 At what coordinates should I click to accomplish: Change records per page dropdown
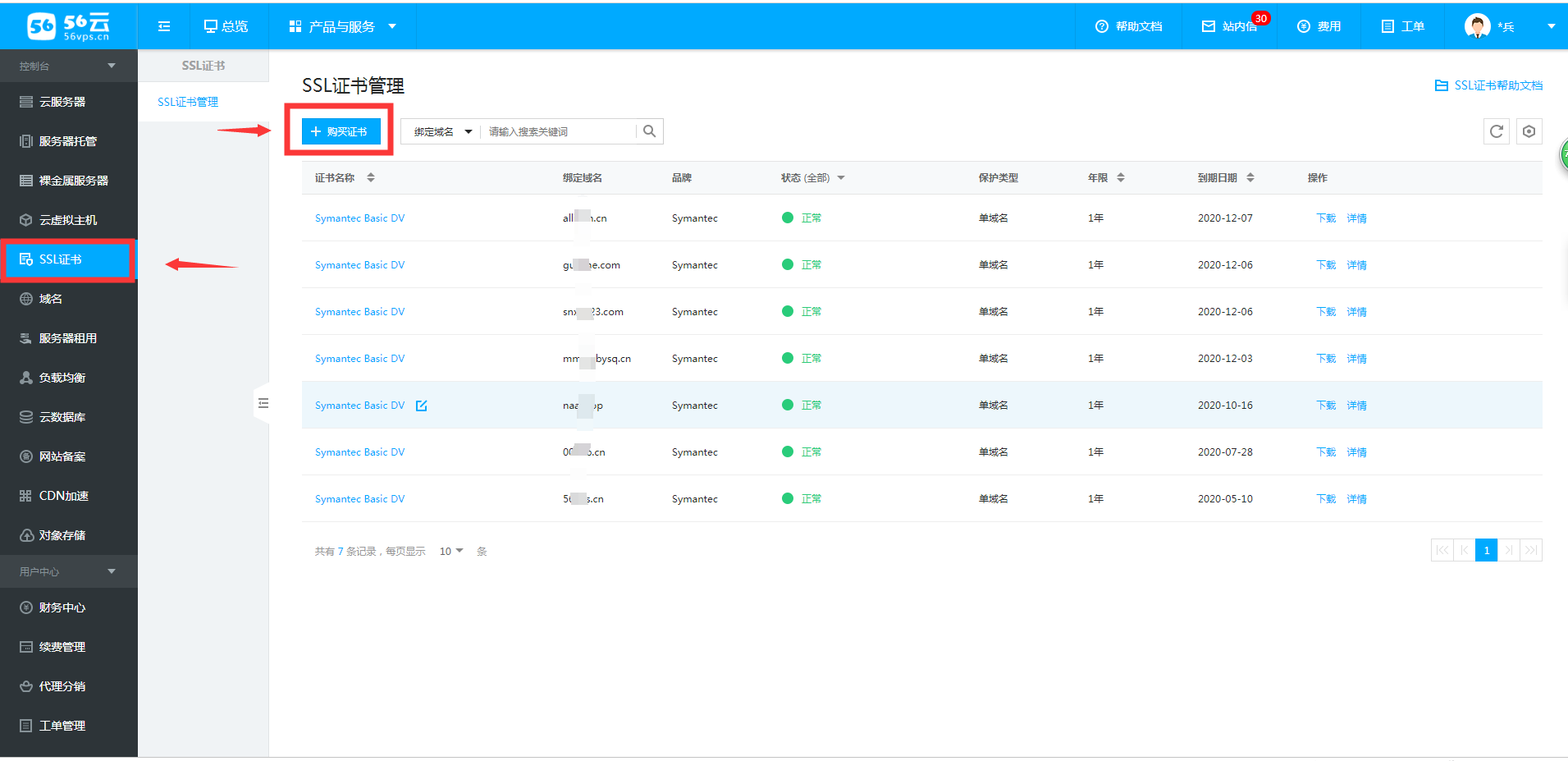coord(451,551)
